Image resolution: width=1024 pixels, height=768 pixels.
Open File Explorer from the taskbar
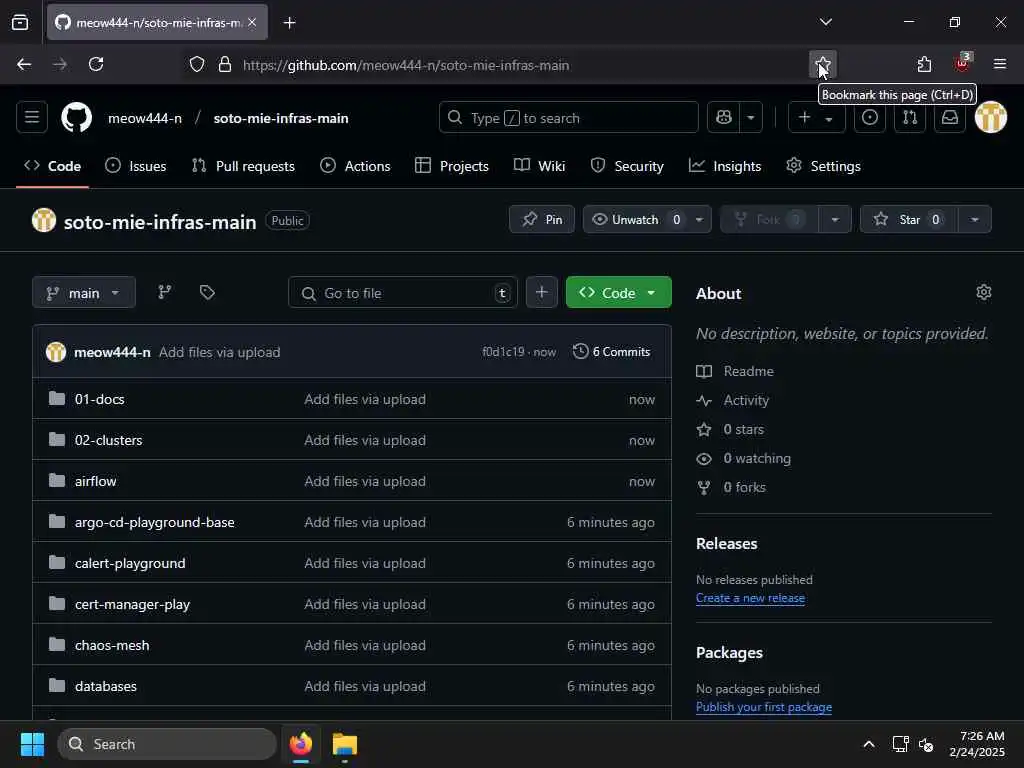point(344,744)
